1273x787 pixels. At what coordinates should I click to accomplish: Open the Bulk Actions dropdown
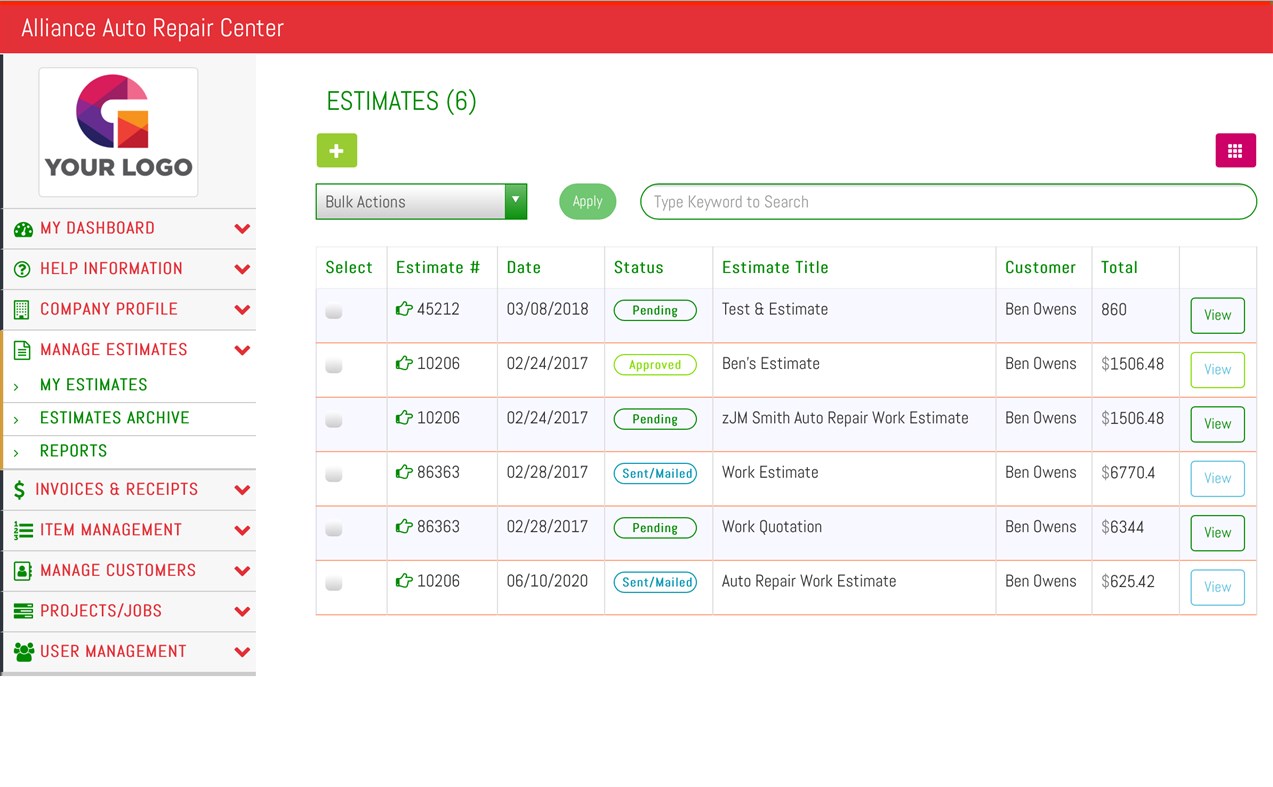pyautogui.click(x=421, y=201)
